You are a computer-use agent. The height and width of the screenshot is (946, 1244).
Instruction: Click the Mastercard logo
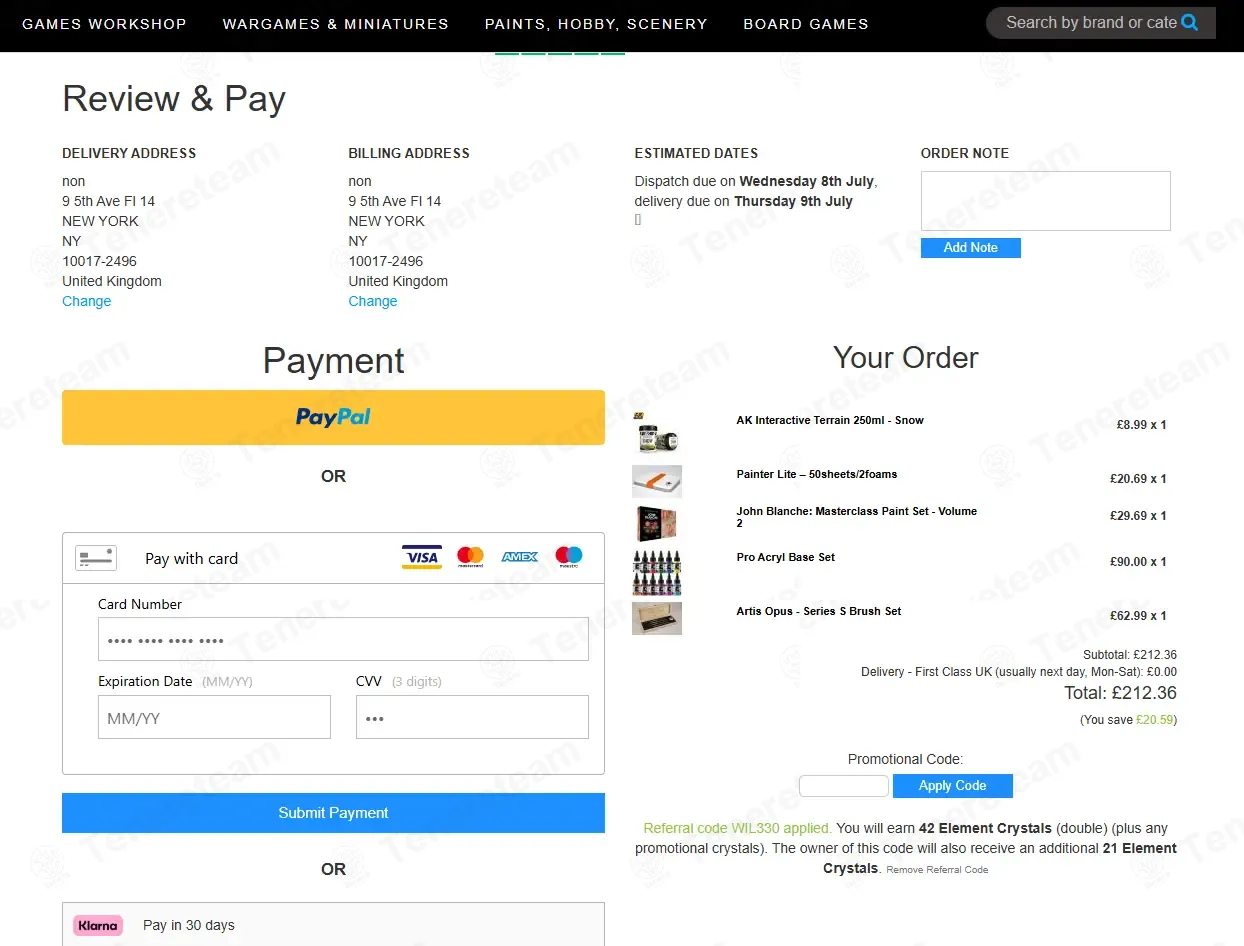[470, 557]
